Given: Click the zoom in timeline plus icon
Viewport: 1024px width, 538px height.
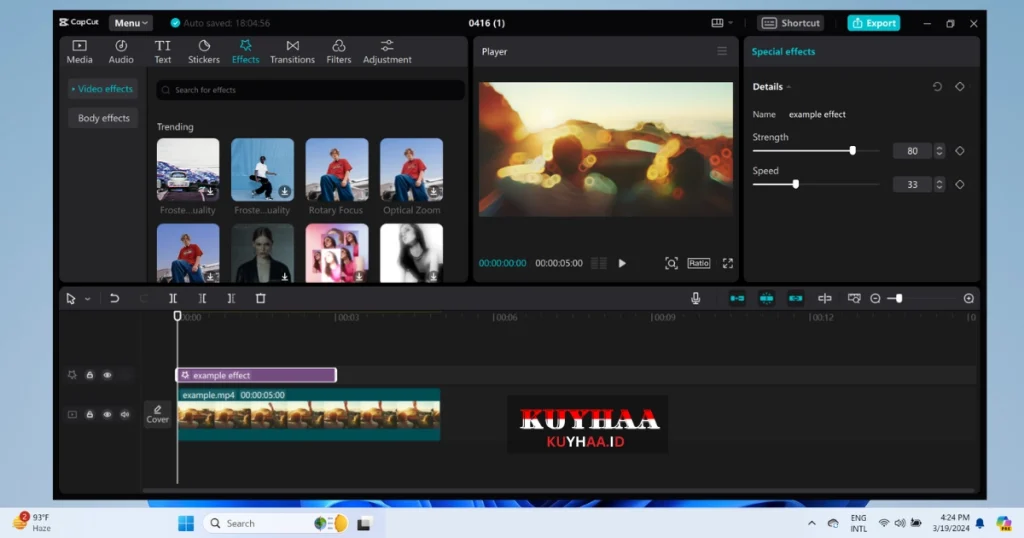Looking at the screenshot, I should tap(968, 298).
